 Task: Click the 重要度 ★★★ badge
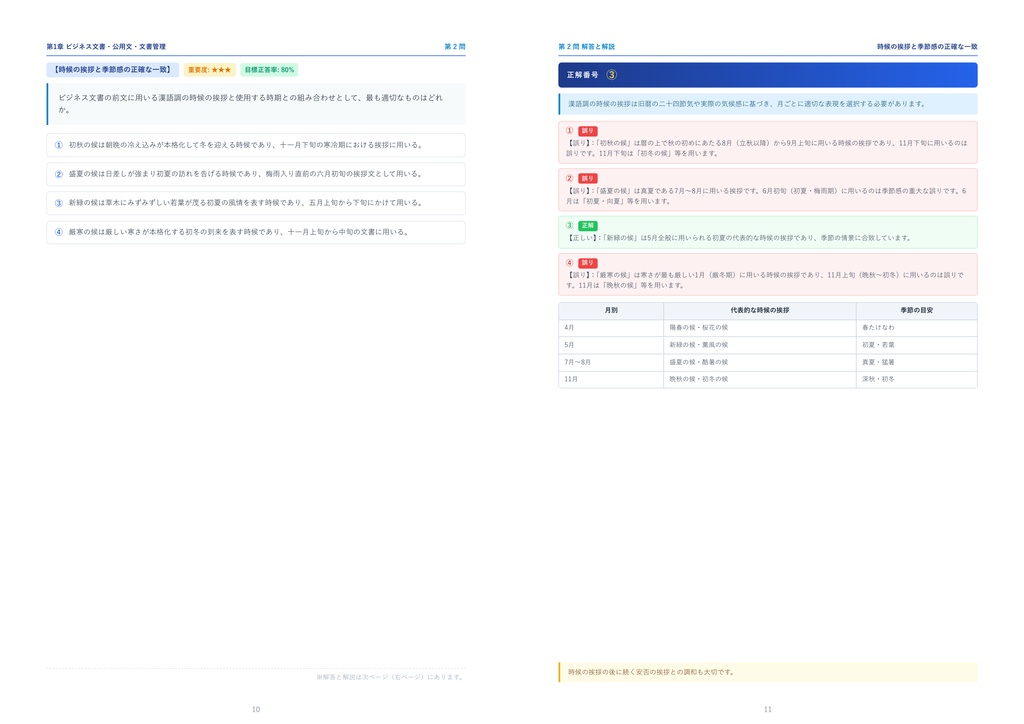click(x=209, y=70)
